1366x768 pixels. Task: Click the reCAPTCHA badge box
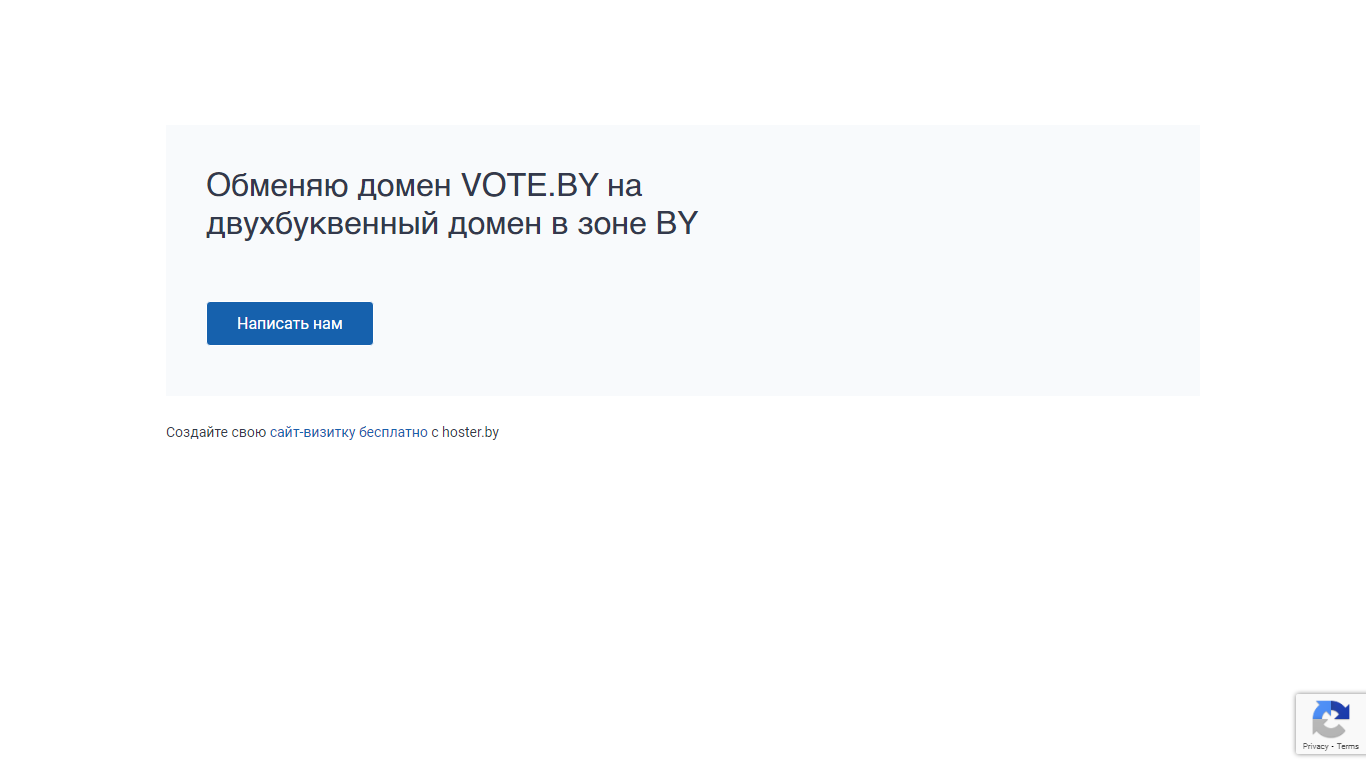pos(1331,724)
